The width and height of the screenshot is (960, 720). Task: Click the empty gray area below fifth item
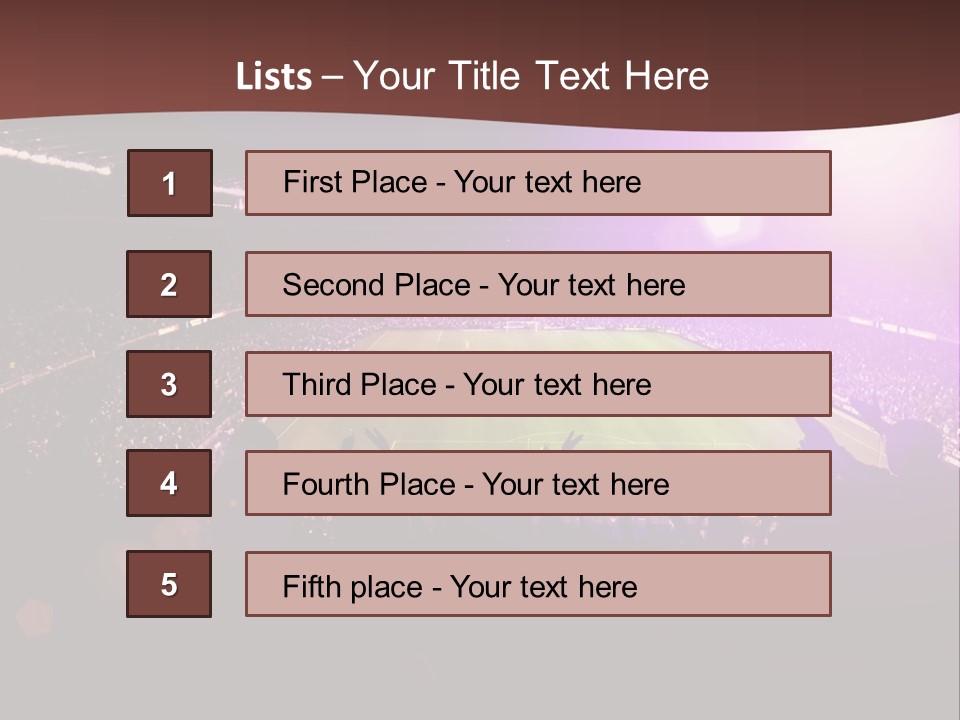[480, 665]
